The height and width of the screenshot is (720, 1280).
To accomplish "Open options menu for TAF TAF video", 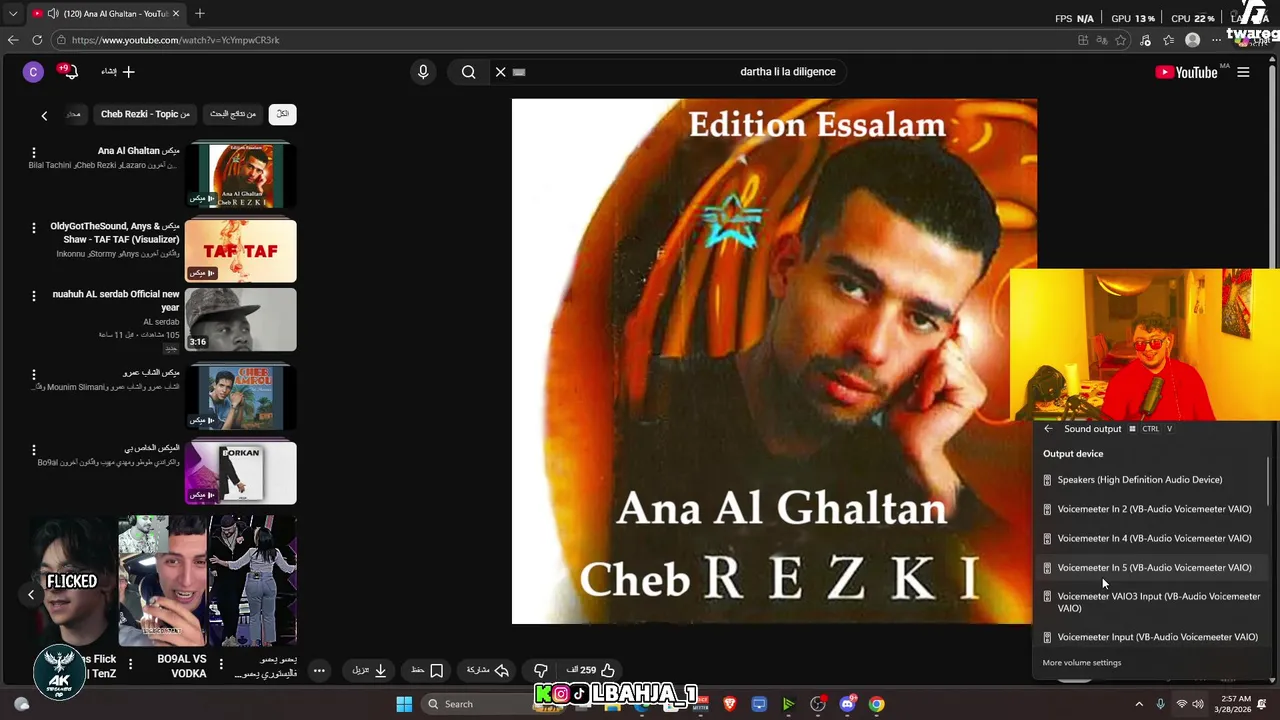I will pos(34,228).
